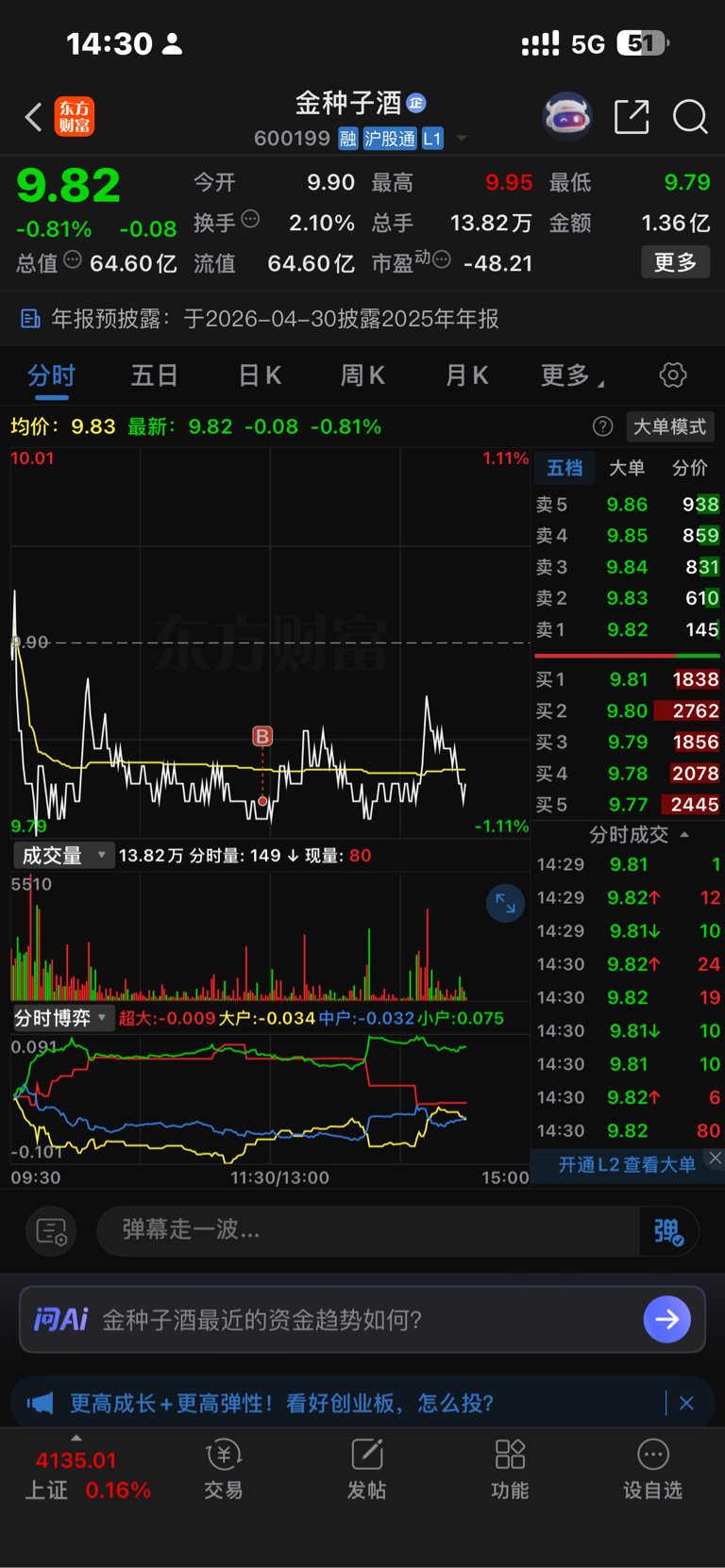Viewport: 725px width, 1568px height.
Task: Close the L2 promotion banner
Action: pyautogui.click(x=716, y=1158)
